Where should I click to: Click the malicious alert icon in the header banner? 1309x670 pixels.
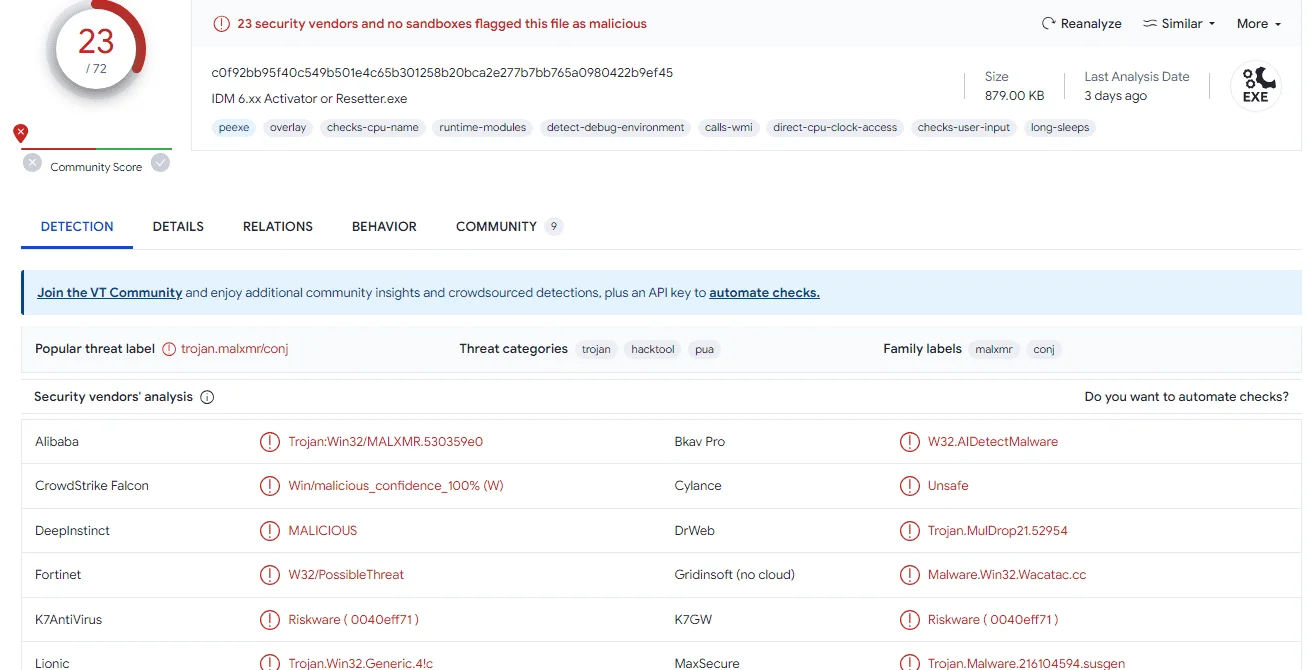coord(221,24)
